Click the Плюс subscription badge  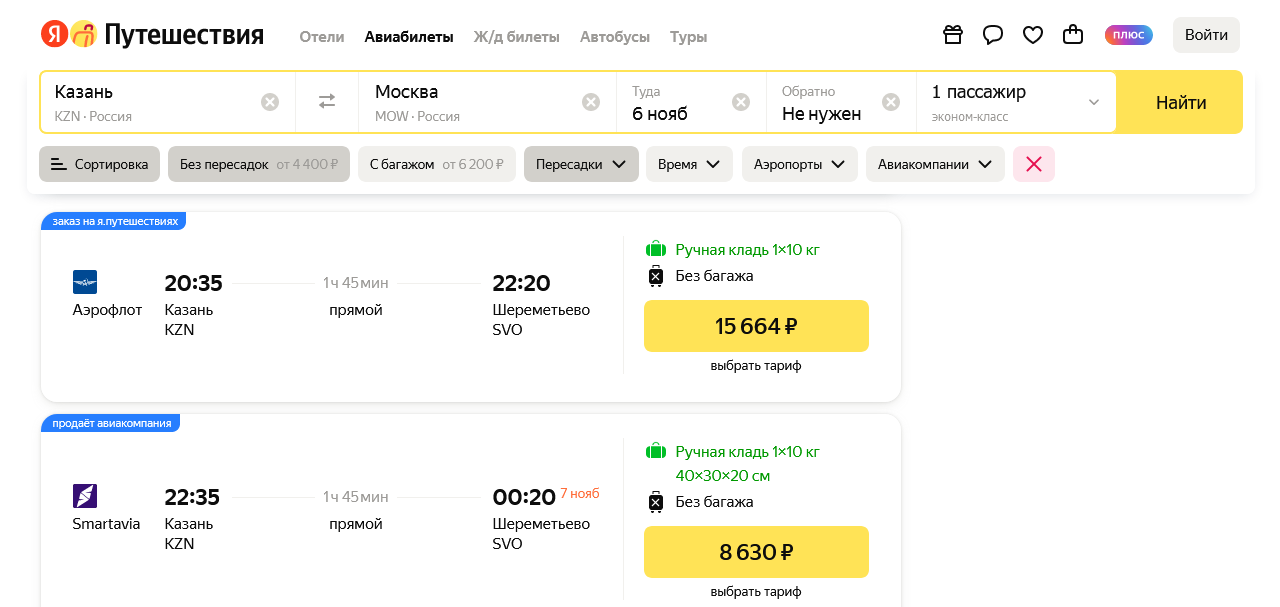[1128, 35]
